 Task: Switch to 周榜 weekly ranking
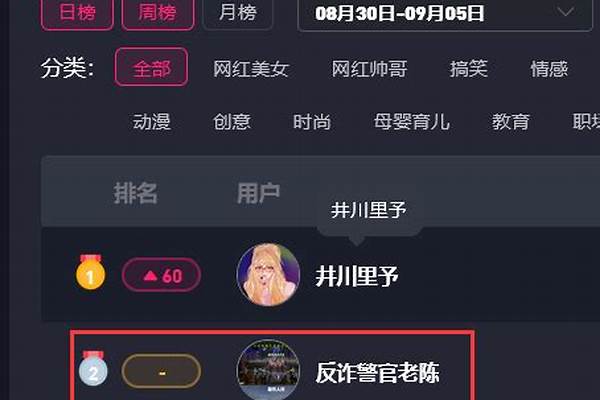click(158, 14)
